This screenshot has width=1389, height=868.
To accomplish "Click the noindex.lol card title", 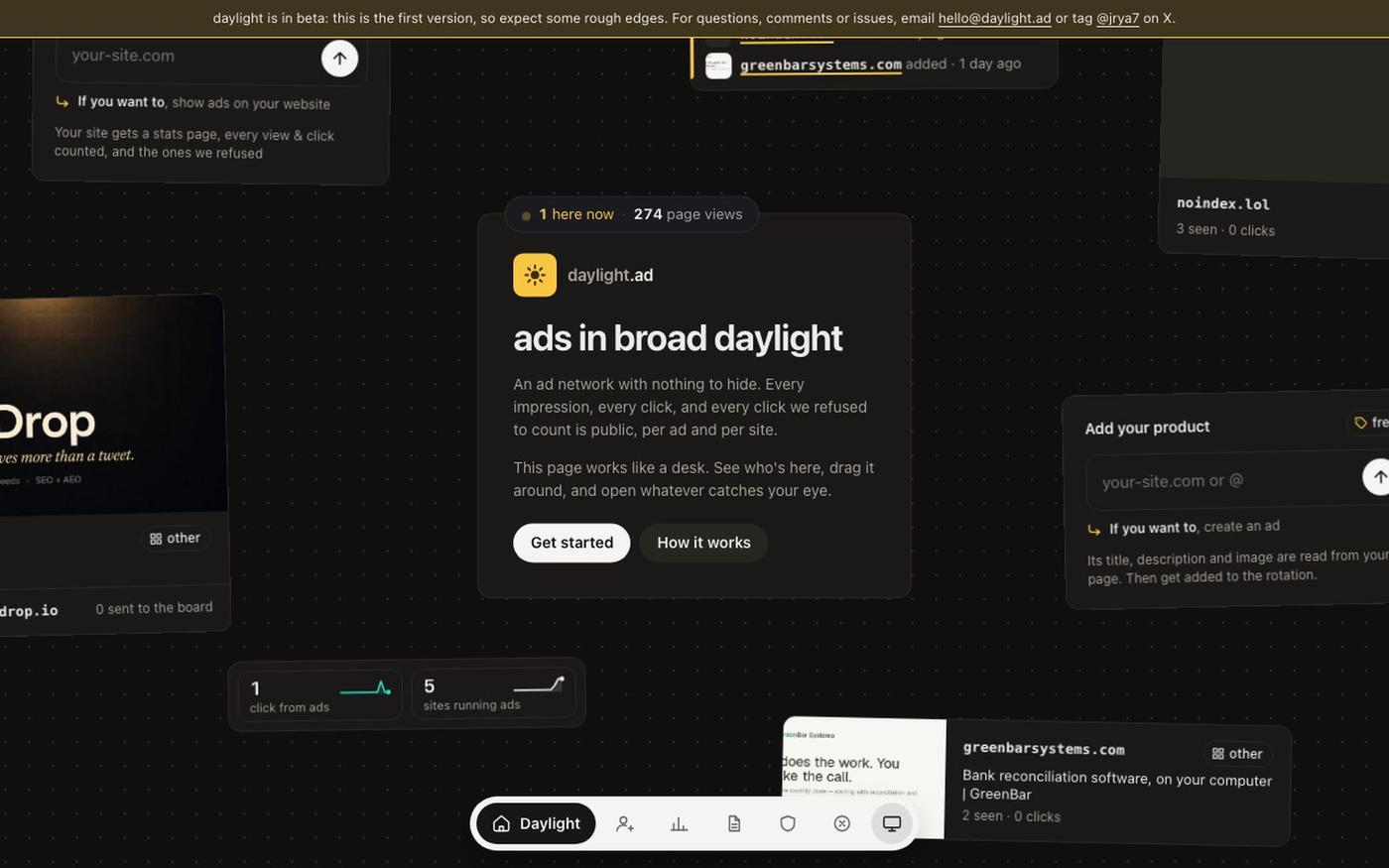I will pyautogui.click(x=1222, y=203).
